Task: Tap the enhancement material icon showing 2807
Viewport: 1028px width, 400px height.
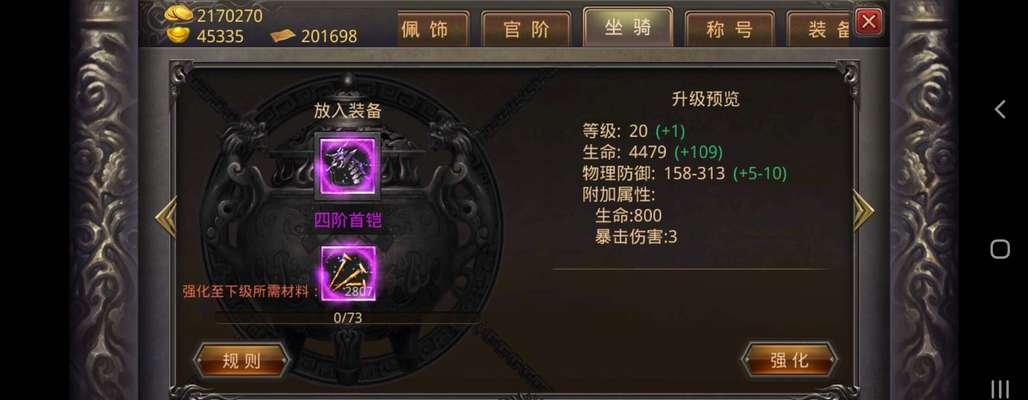Action: (x=349, y=273)
